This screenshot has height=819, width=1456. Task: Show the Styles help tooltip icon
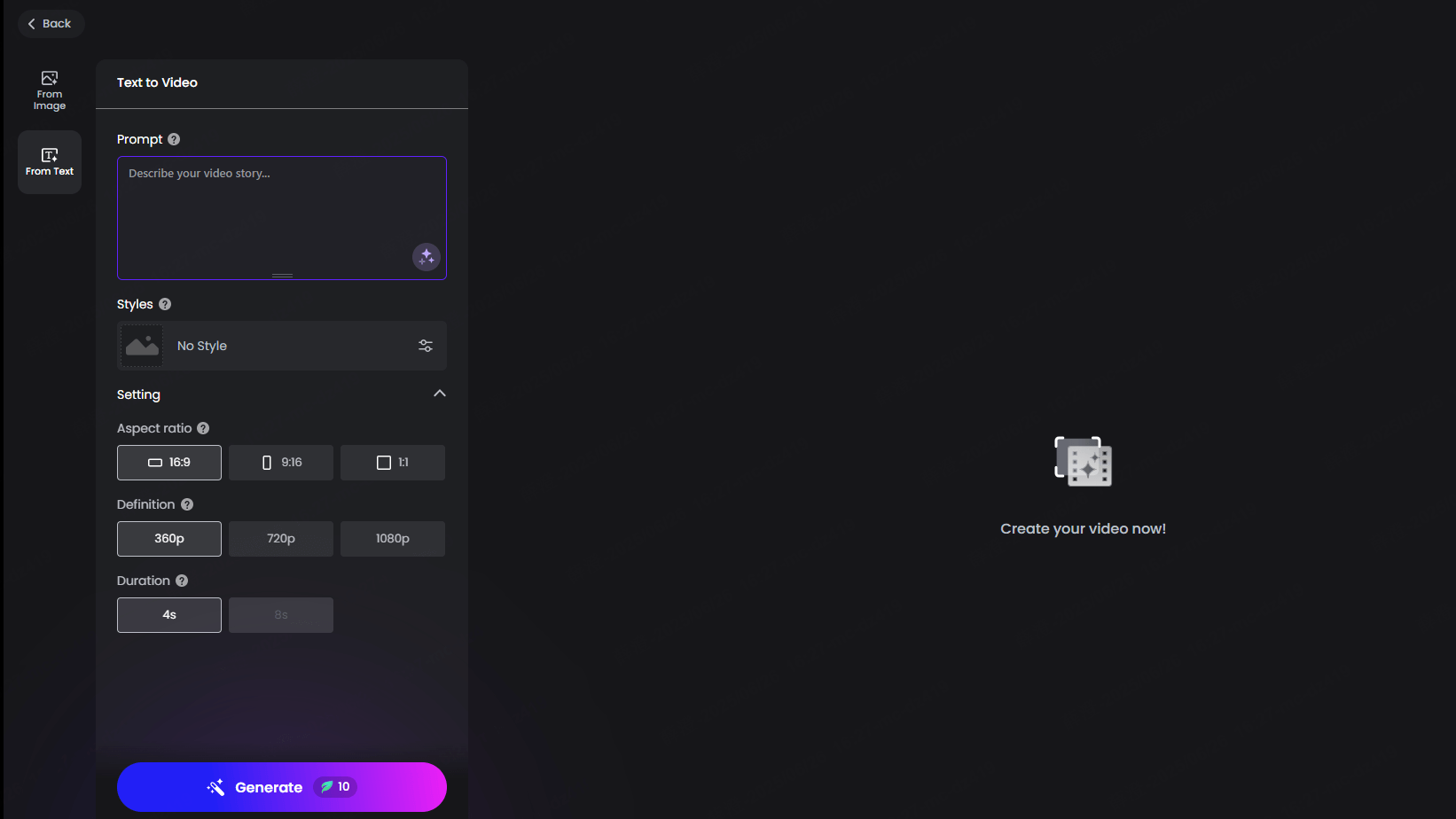(x=165, y=304)
